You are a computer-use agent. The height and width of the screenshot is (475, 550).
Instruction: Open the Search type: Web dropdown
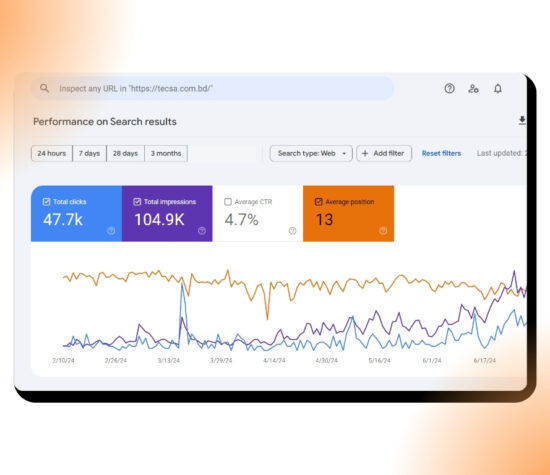[311, 153]
